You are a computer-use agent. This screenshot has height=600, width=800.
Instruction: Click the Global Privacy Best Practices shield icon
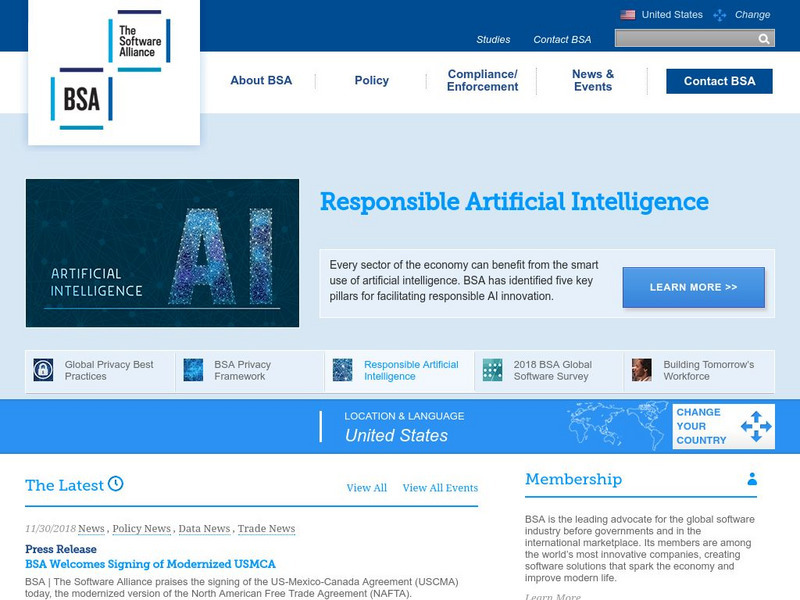point(41,366)
